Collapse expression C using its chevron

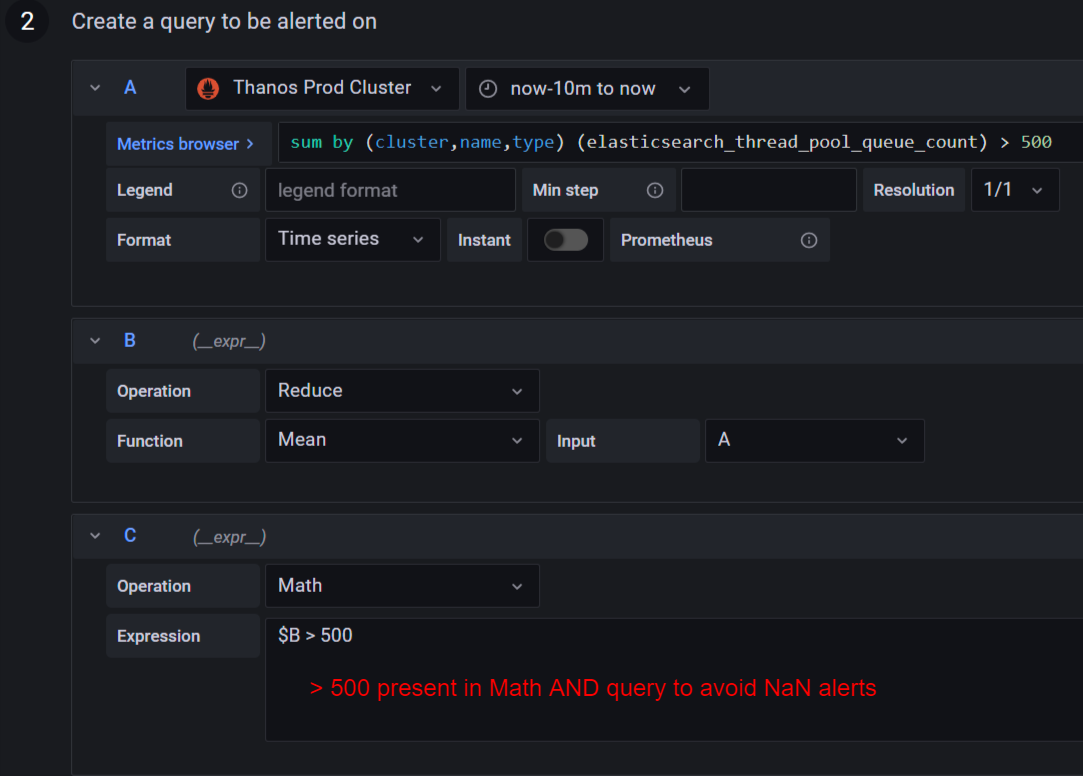tap(94, 536)
